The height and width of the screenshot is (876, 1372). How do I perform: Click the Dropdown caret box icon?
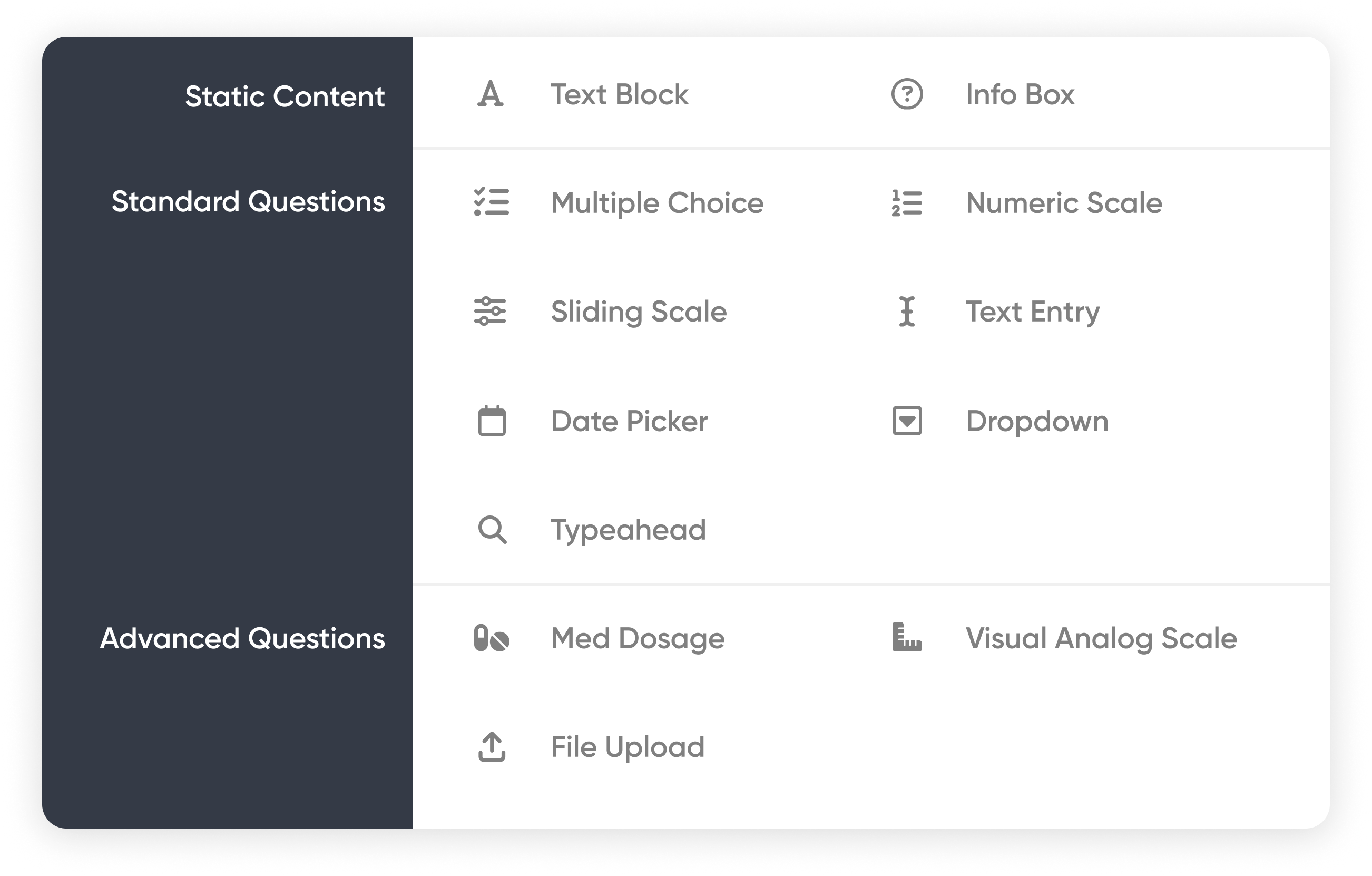(x=906, y=421)
